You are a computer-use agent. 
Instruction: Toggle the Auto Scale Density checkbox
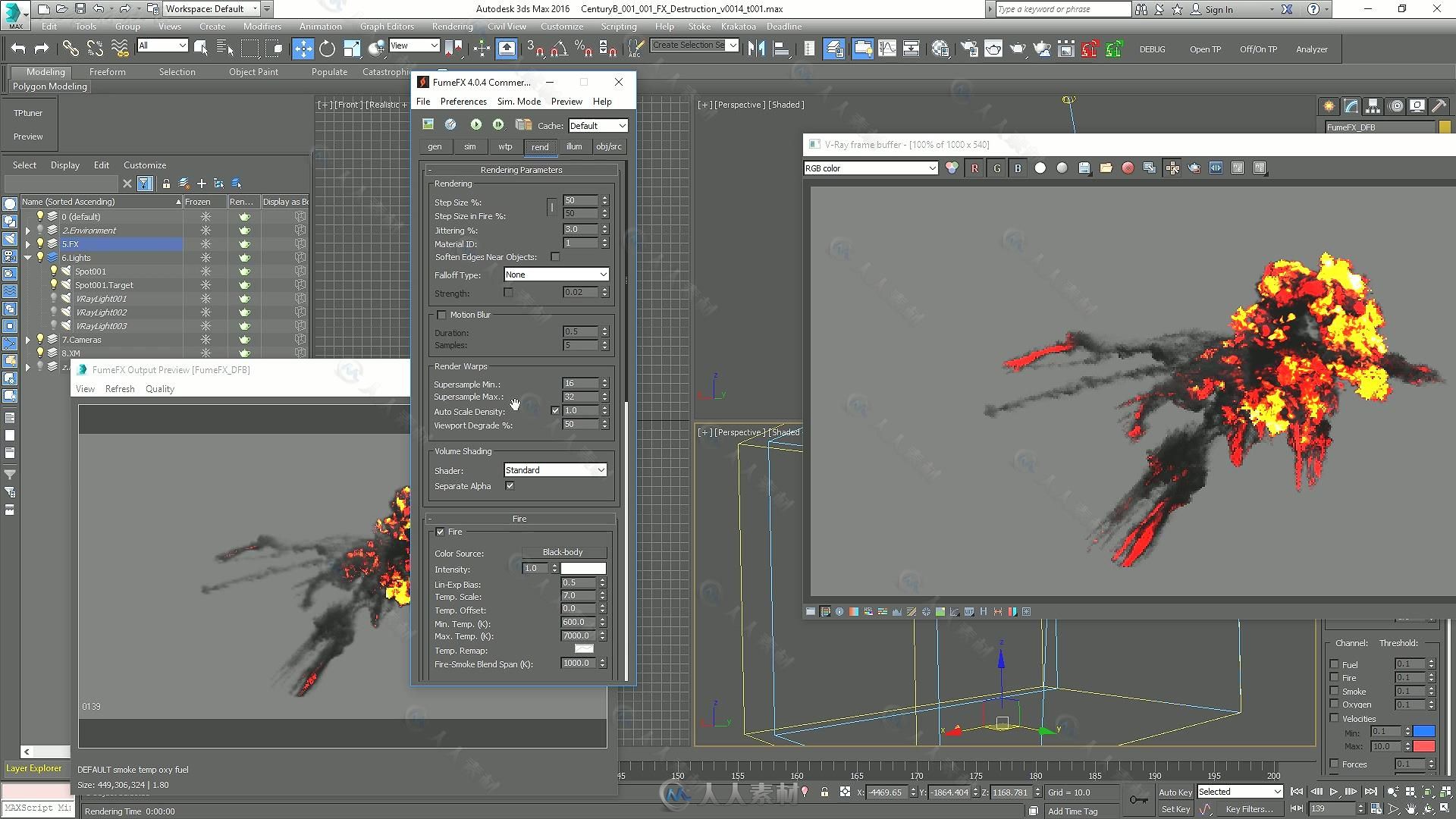[555, 411]
